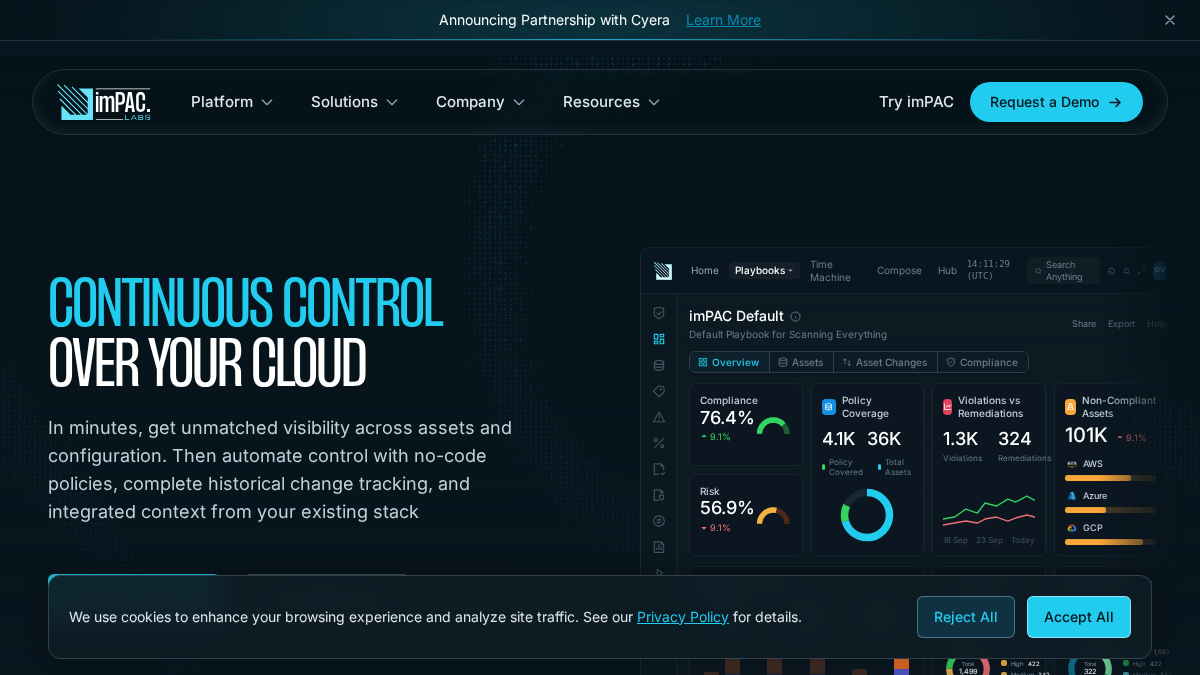Switch to the Compliance tab
Viewport: 1200px width, 675px height.
[x=982, y=362]
